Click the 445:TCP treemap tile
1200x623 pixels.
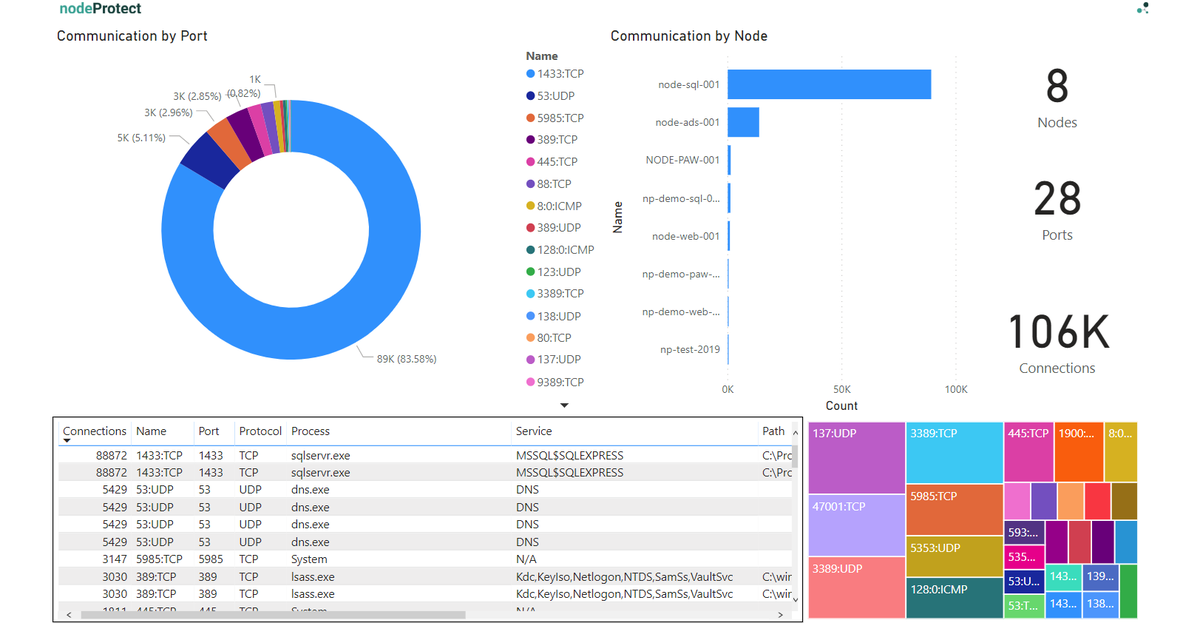click(1028, 451)
